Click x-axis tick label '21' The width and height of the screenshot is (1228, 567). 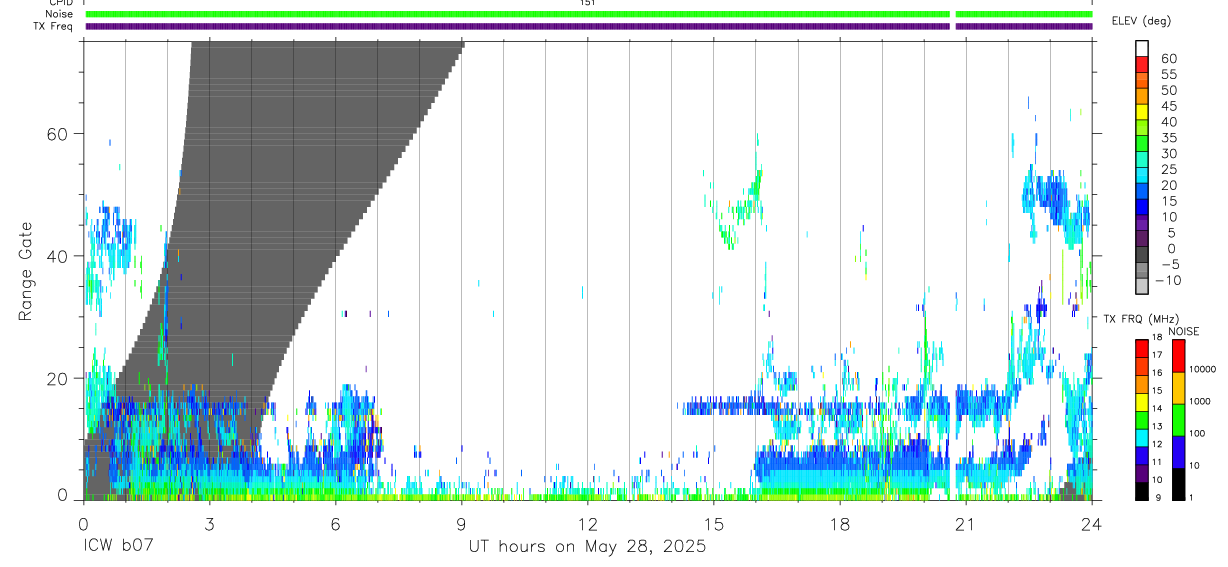[965, 524]
